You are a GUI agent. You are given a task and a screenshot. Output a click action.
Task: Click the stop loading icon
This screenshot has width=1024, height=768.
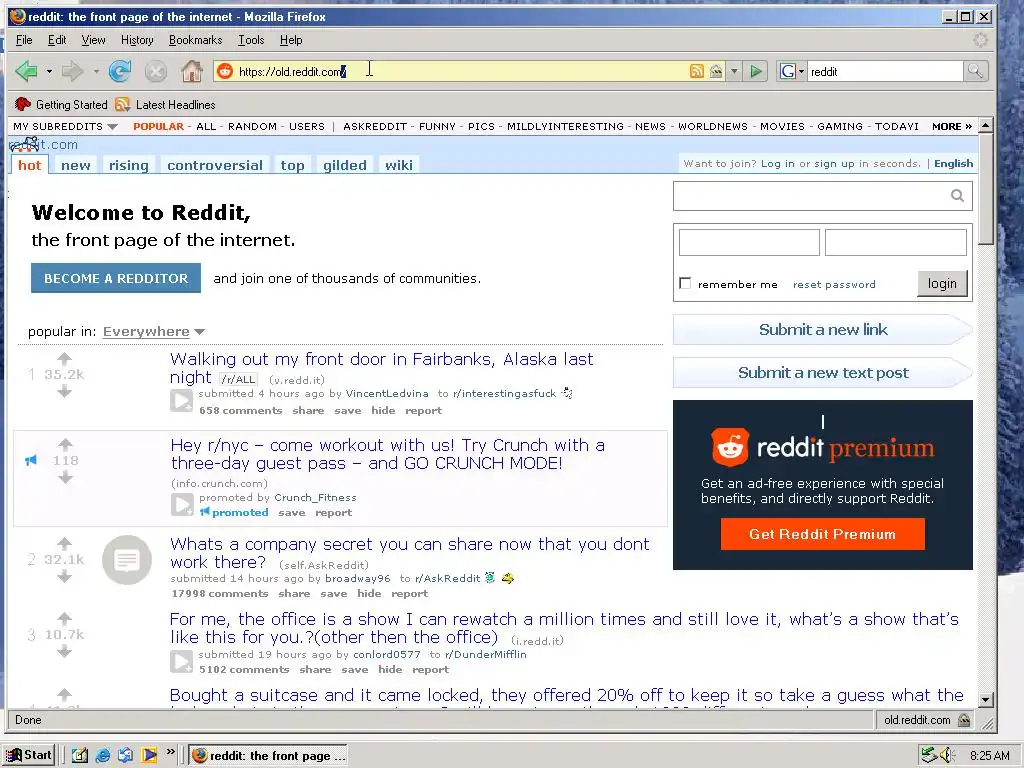coord(155,71)
